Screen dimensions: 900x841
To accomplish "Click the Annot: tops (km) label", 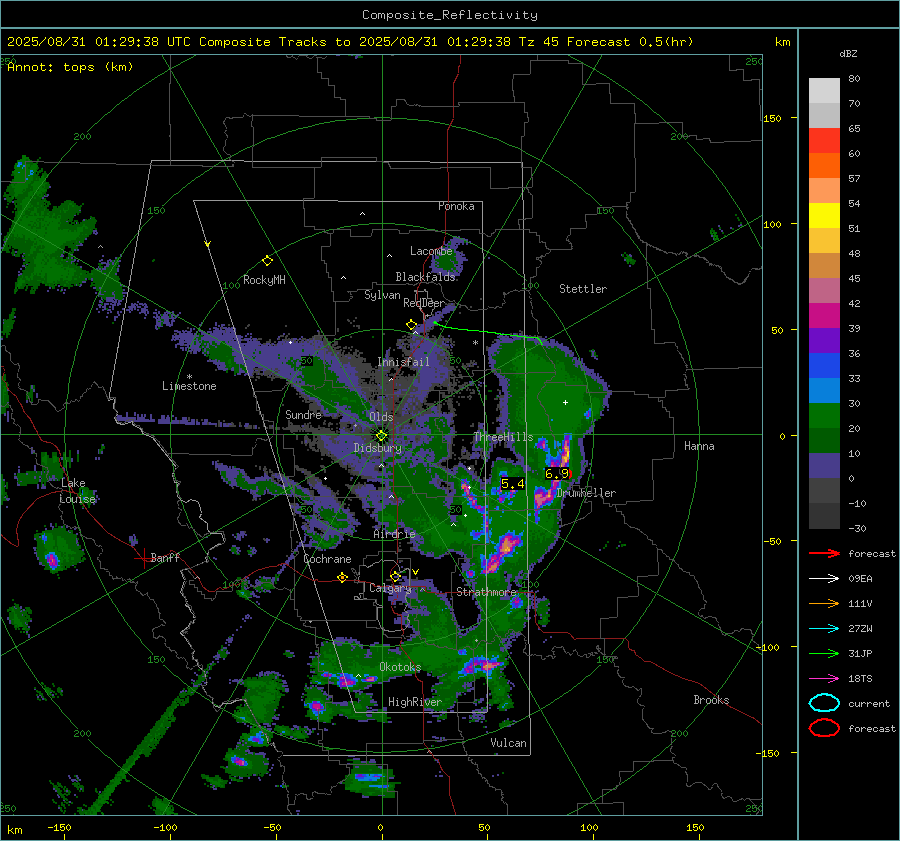I will tap(70, 67).
